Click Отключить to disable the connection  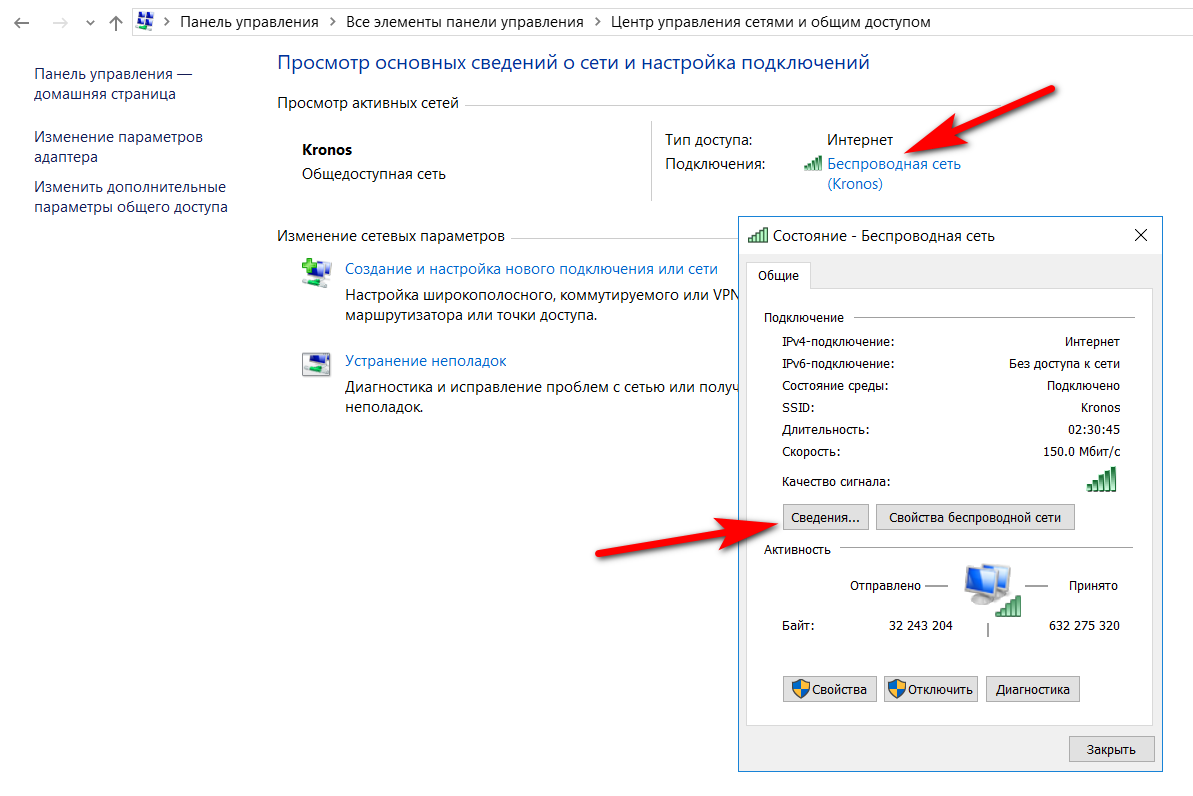pos(931,689)
